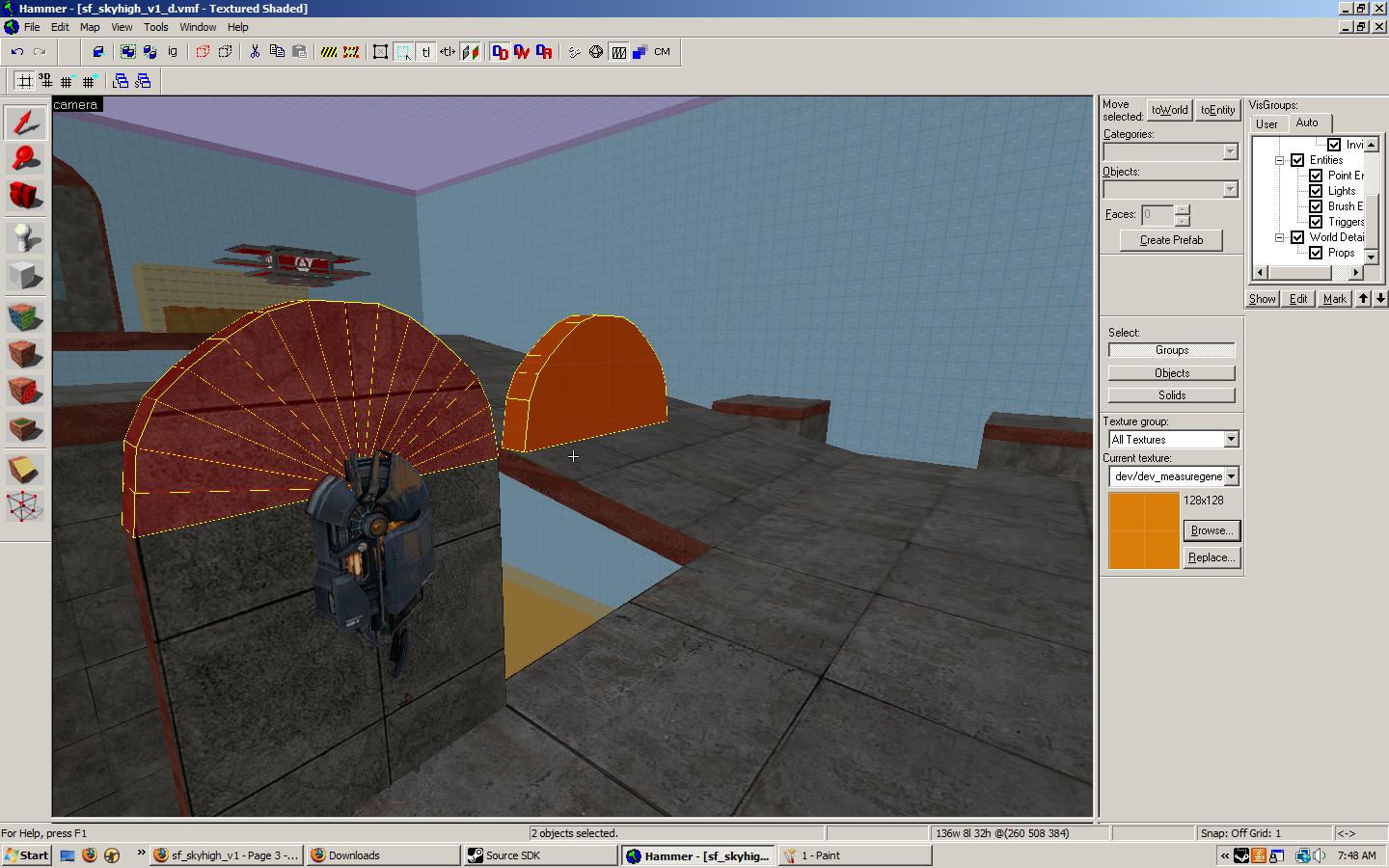Open the Texture group dropdown
The width and height of the screenshot is (1389, 868).
point(1231,440)
